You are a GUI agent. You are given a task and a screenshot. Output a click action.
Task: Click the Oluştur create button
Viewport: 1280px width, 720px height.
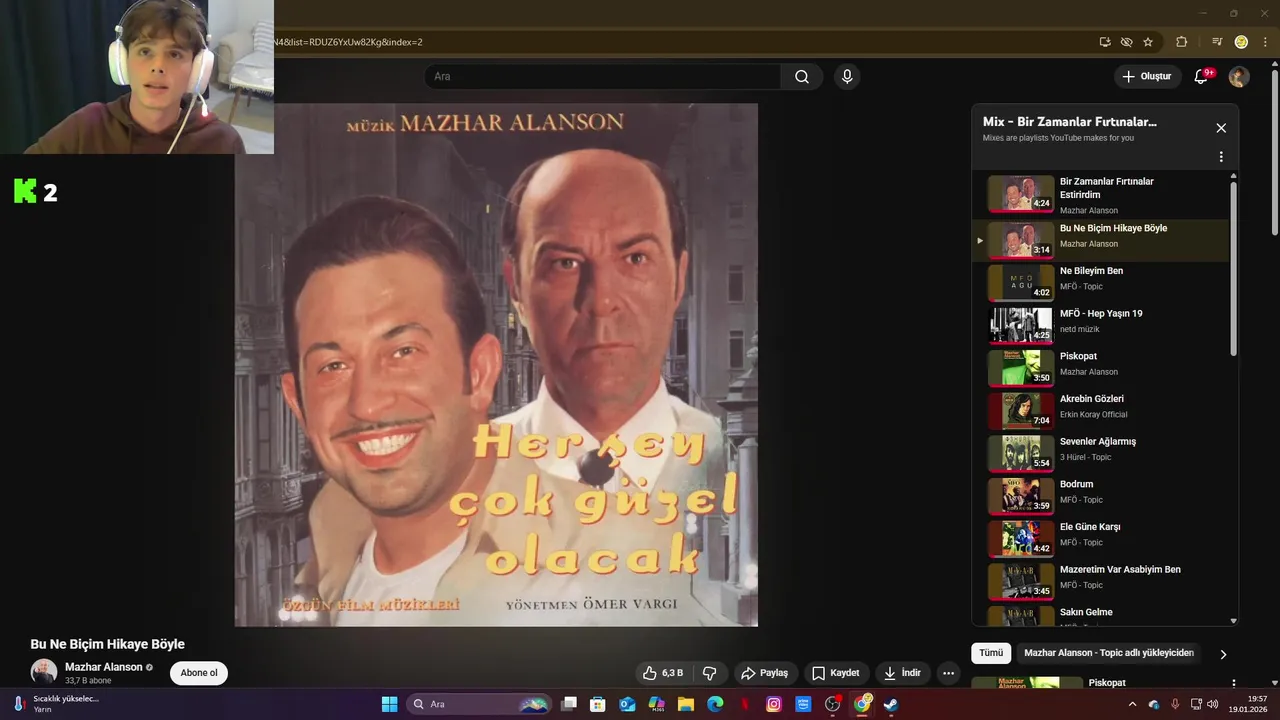tap(1147, 77)
